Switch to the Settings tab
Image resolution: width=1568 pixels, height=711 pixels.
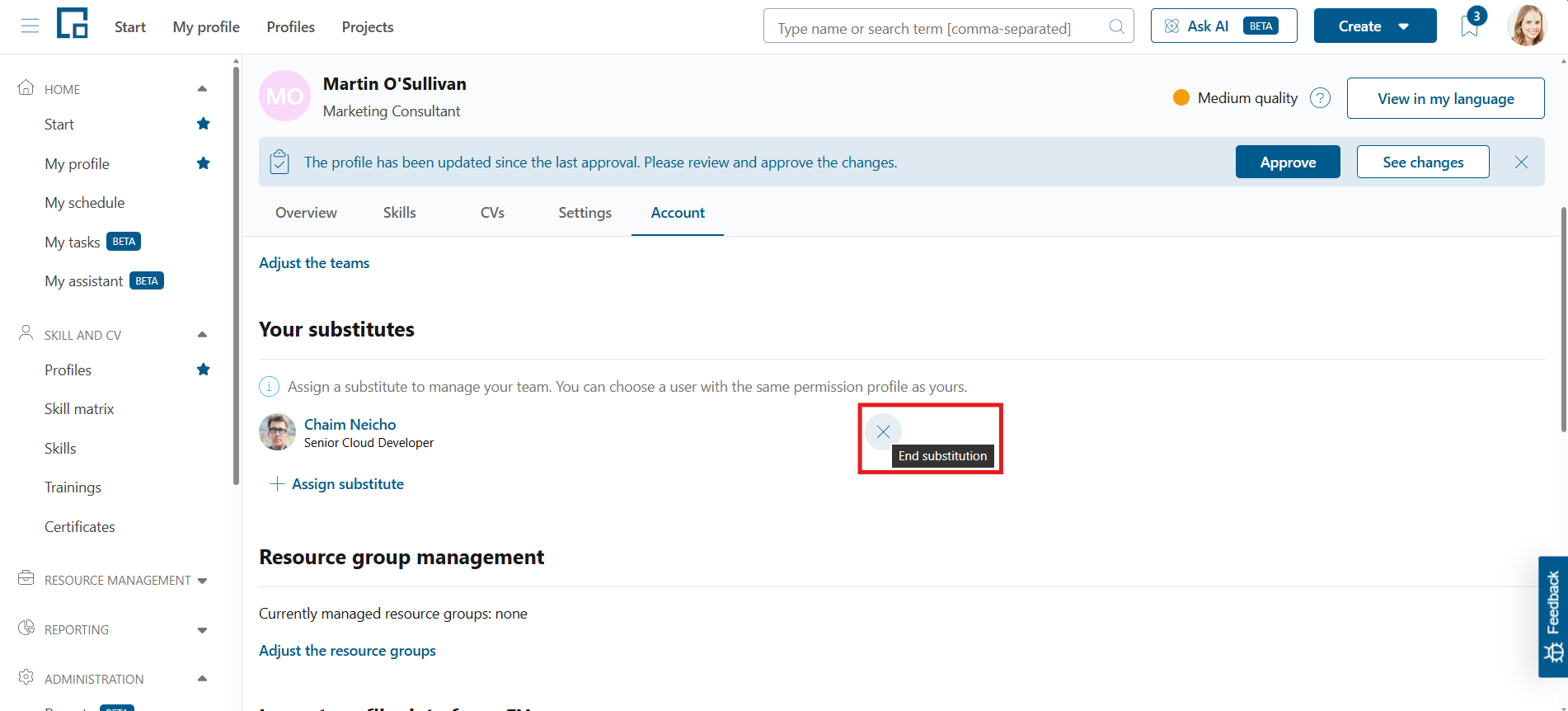tap(584, 213)
